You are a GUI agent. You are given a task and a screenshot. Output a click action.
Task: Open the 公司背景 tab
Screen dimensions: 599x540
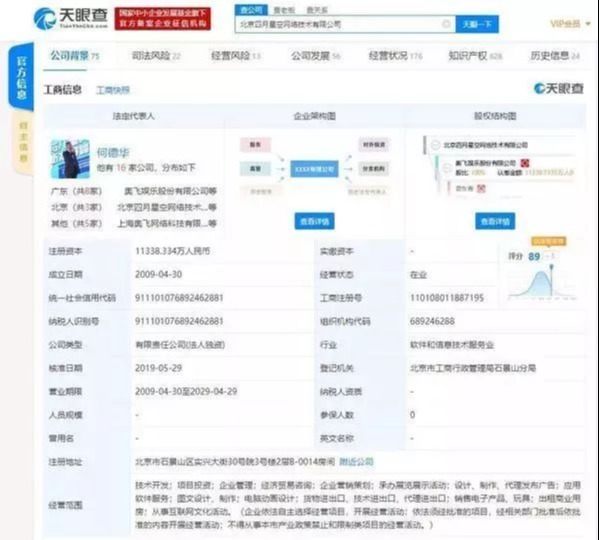(x=74, y=56)
